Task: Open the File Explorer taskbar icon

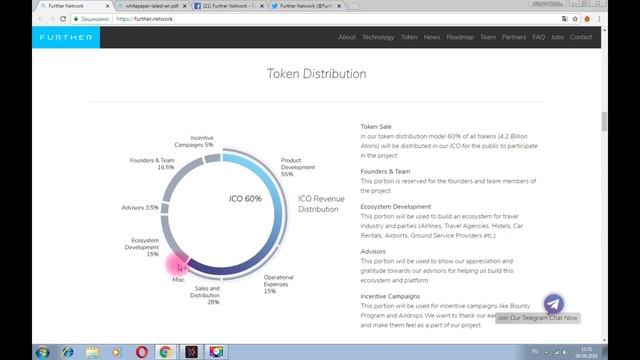Action: (92, 352)
